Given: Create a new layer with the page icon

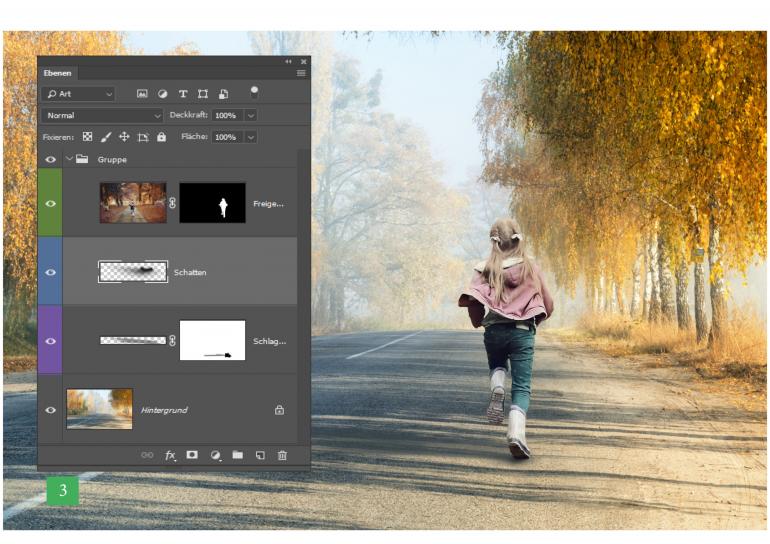Looking at the screenshot, I should tap(260, 455).
